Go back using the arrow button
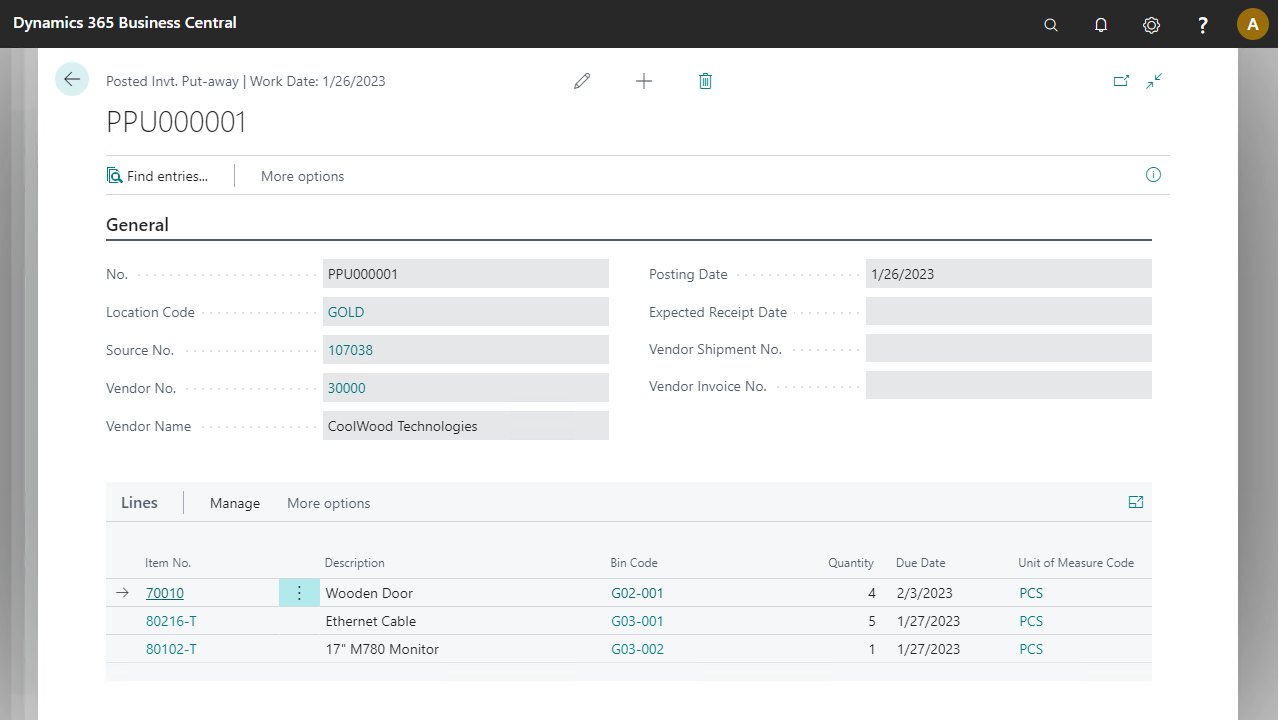 pyautogui.click(x=72, y=79)
